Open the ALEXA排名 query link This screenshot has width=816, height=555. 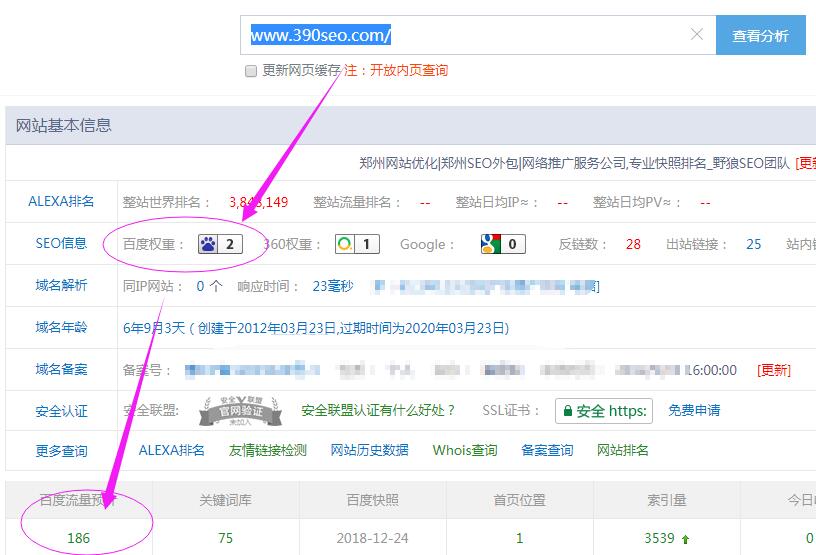[172, 450]
